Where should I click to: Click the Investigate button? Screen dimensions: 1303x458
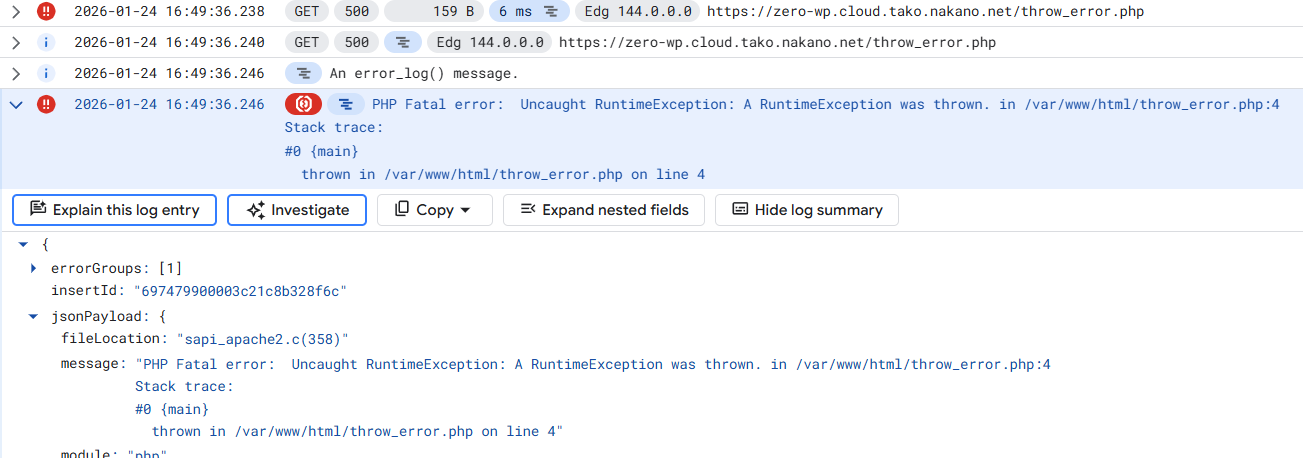point(297,210)
